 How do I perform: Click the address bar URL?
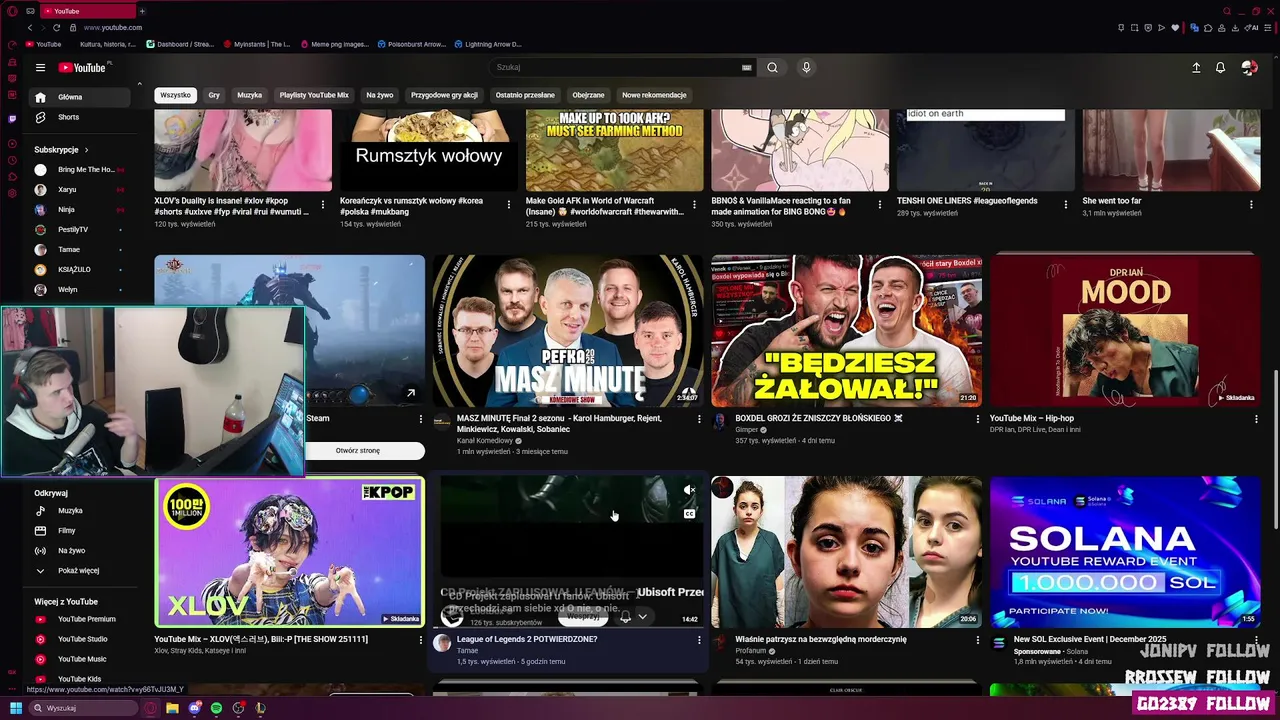[113, 28]
